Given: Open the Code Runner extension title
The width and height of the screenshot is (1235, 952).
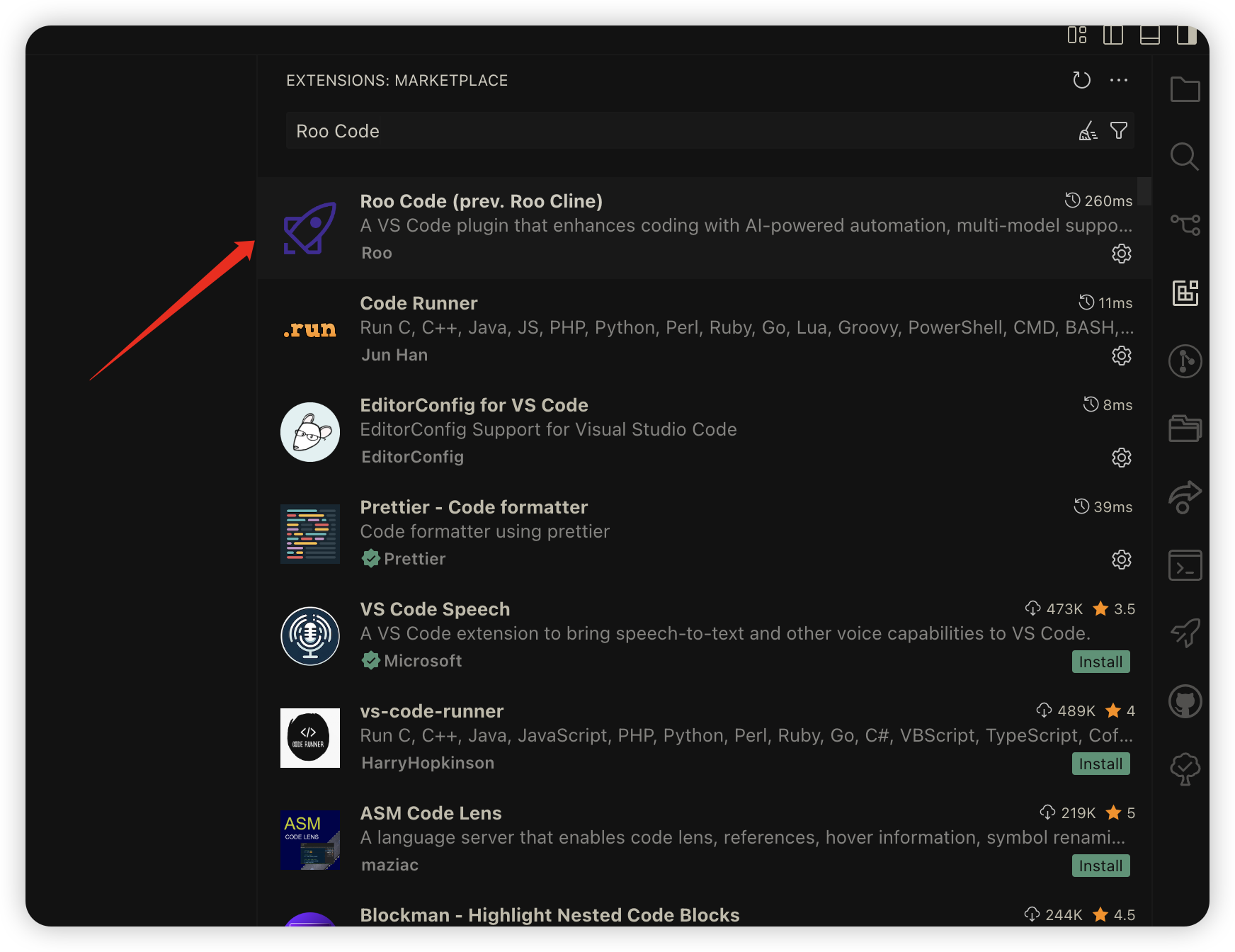Looking at the screenshot, I should click(419, 303).
